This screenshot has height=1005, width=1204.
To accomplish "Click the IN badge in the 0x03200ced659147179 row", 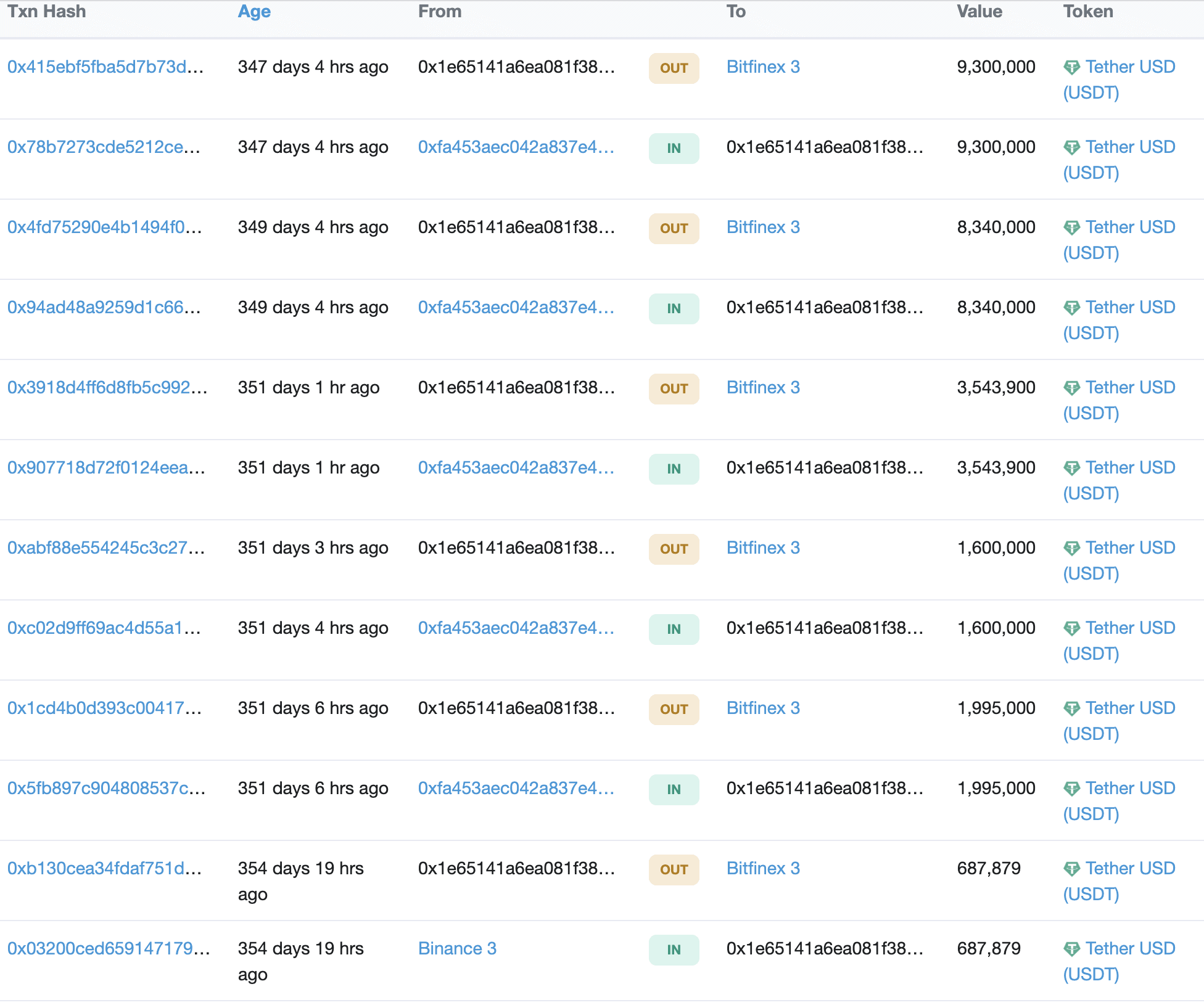I will 674,950.
